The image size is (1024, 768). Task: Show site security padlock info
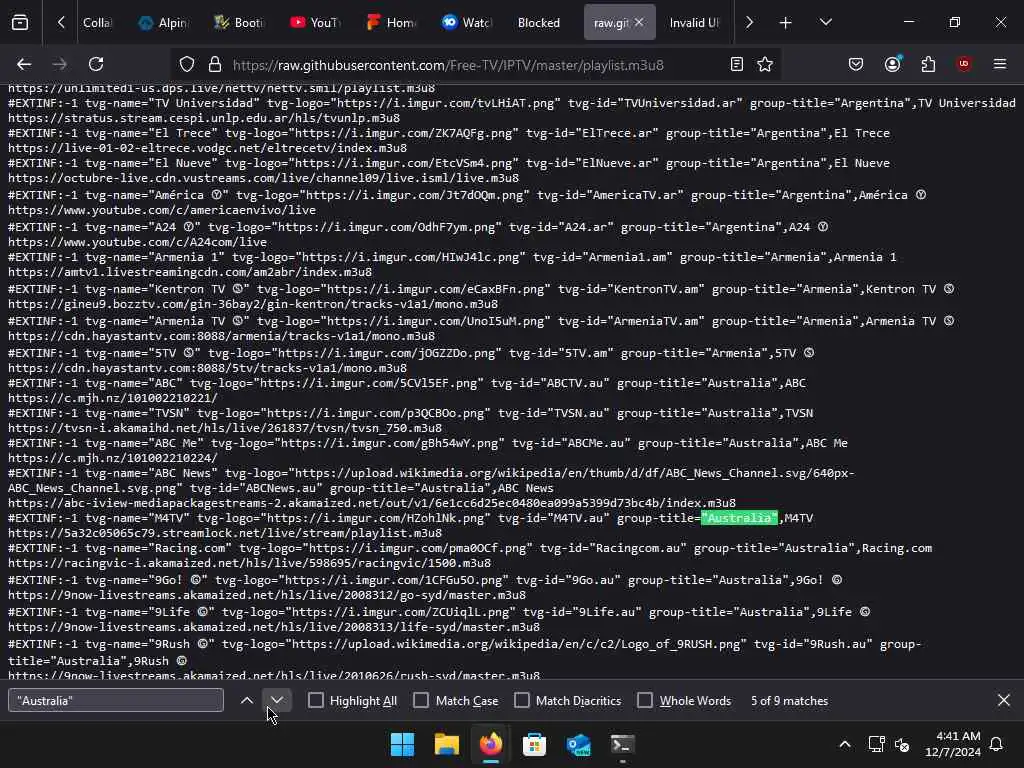click(215, 64)
